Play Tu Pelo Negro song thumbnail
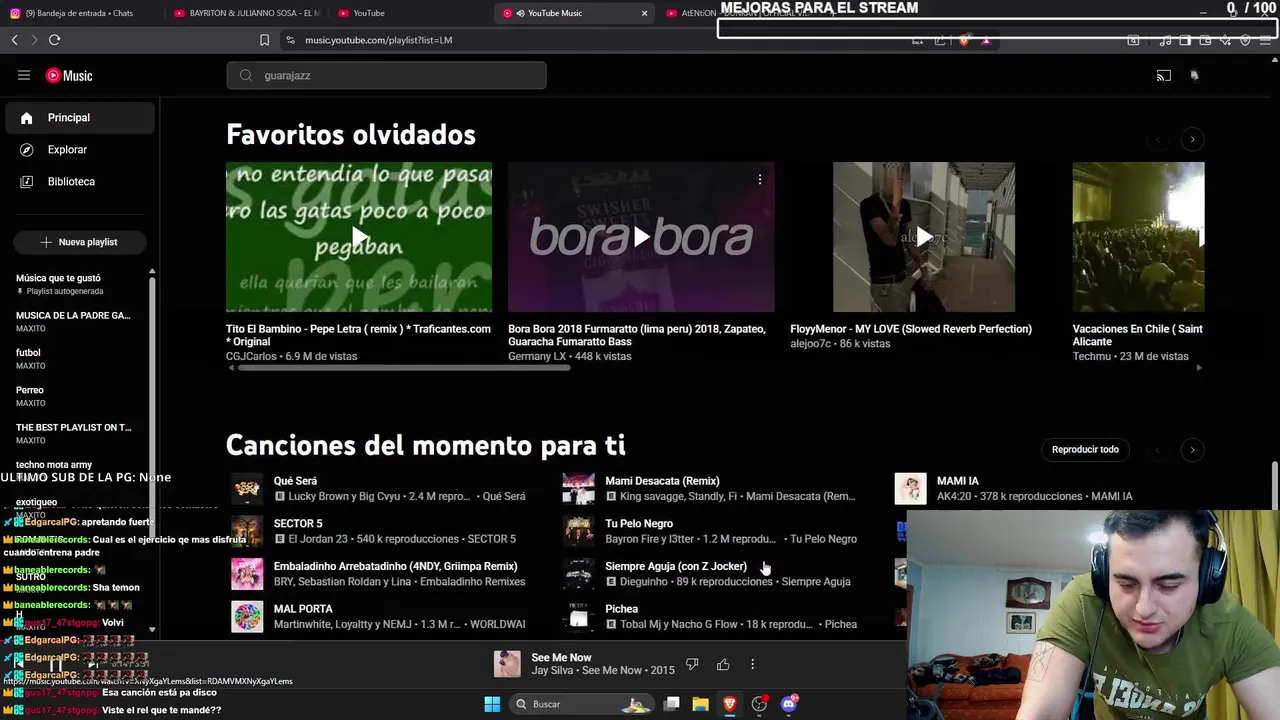 click(578, 531)
